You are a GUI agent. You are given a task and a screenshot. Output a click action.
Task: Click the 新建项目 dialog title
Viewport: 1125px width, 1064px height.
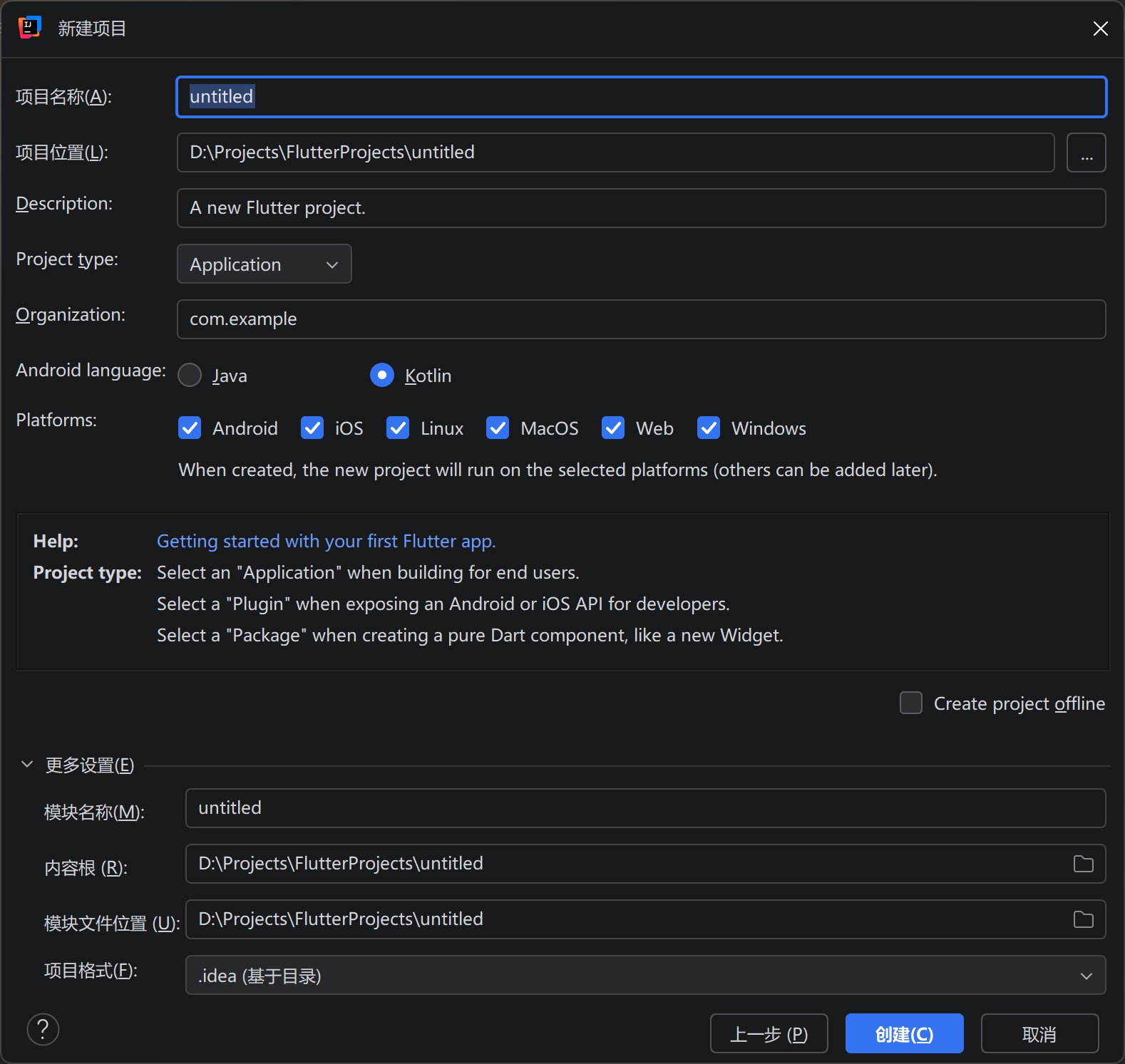click(x=92, y=29)
